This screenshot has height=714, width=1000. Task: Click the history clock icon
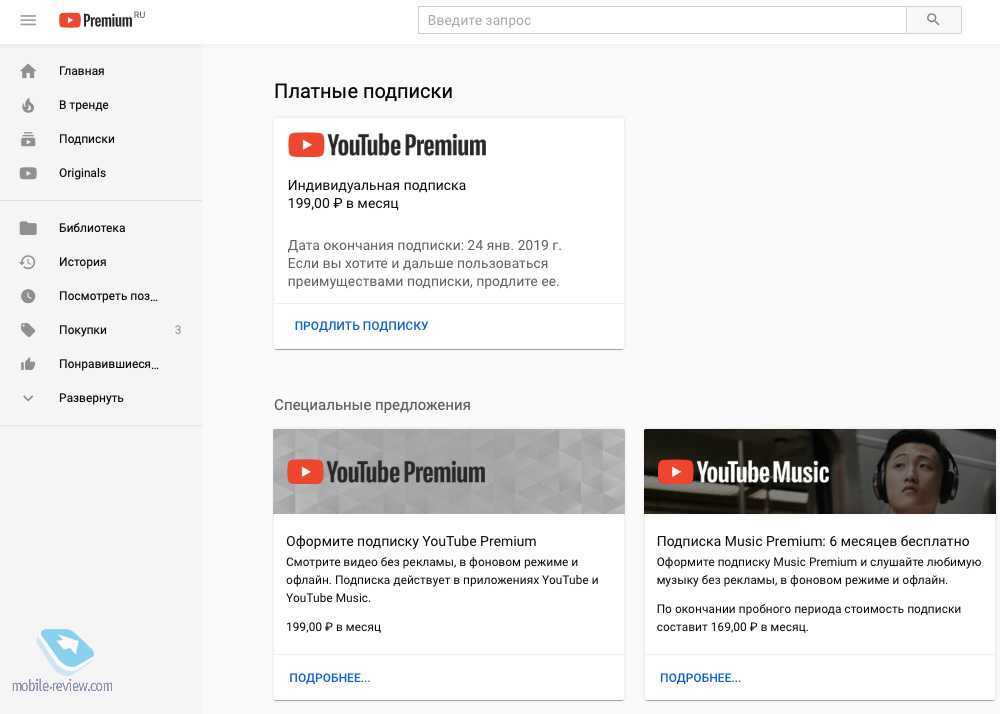coord(28,262)
